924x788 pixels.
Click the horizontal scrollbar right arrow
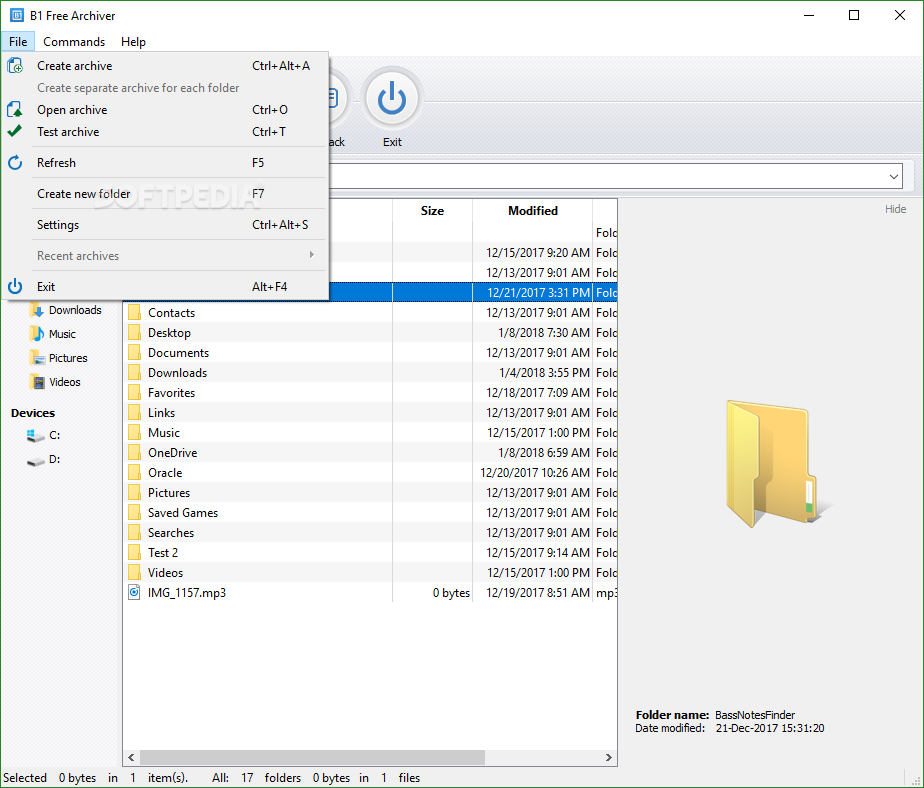[609, 757]
